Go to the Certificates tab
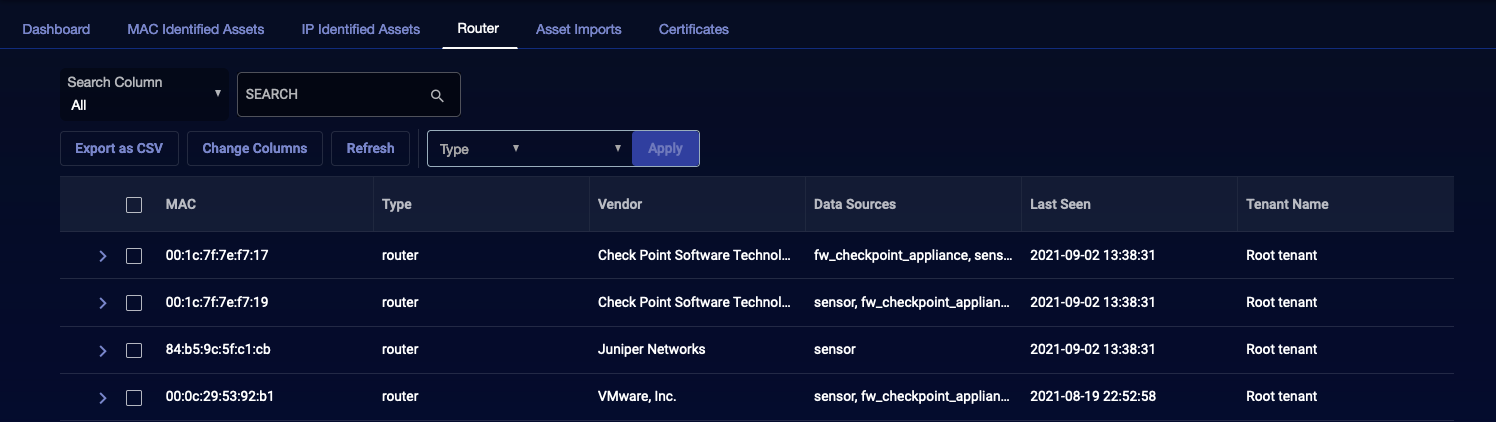 click(693, 29)
